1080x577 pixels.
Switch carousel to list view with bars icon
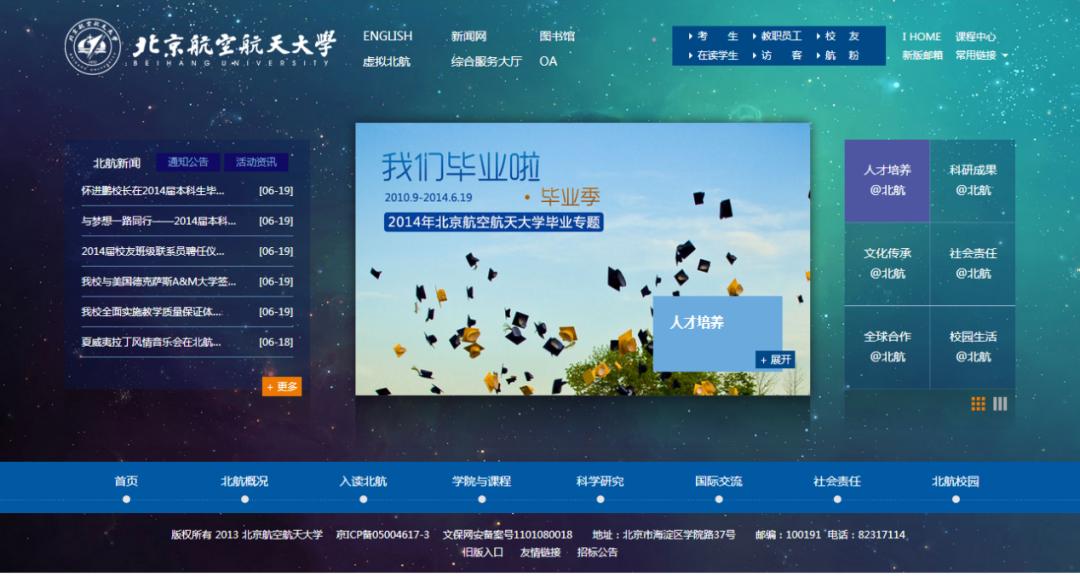coord(1000,403)
